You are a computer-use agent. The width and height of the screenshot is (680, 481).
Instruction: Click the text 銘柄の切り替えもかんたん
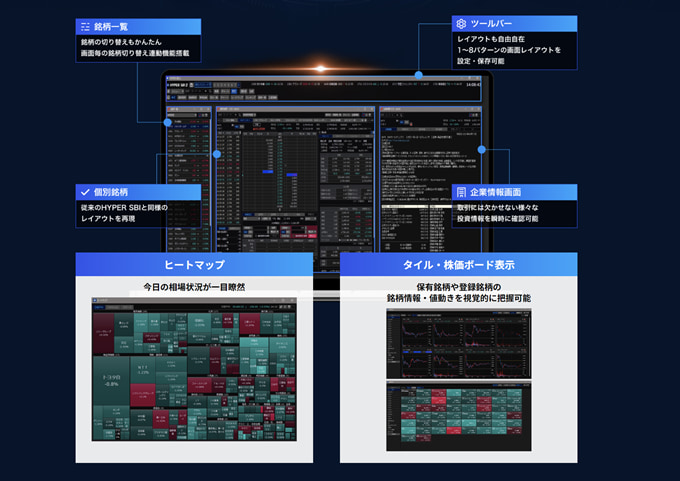click(x=121, y=42)
